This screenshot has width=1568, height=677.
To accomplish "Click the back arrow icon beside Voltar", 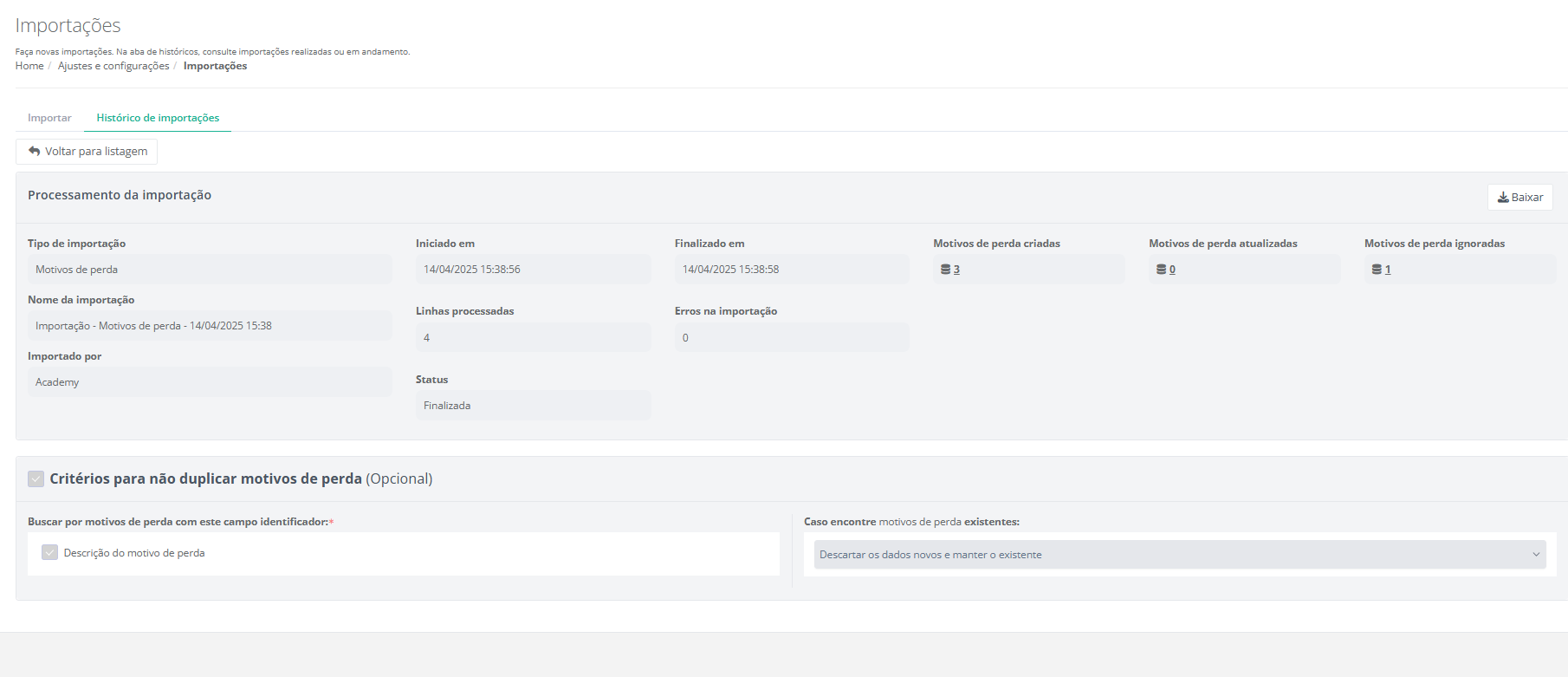I will tap(35, 152).
